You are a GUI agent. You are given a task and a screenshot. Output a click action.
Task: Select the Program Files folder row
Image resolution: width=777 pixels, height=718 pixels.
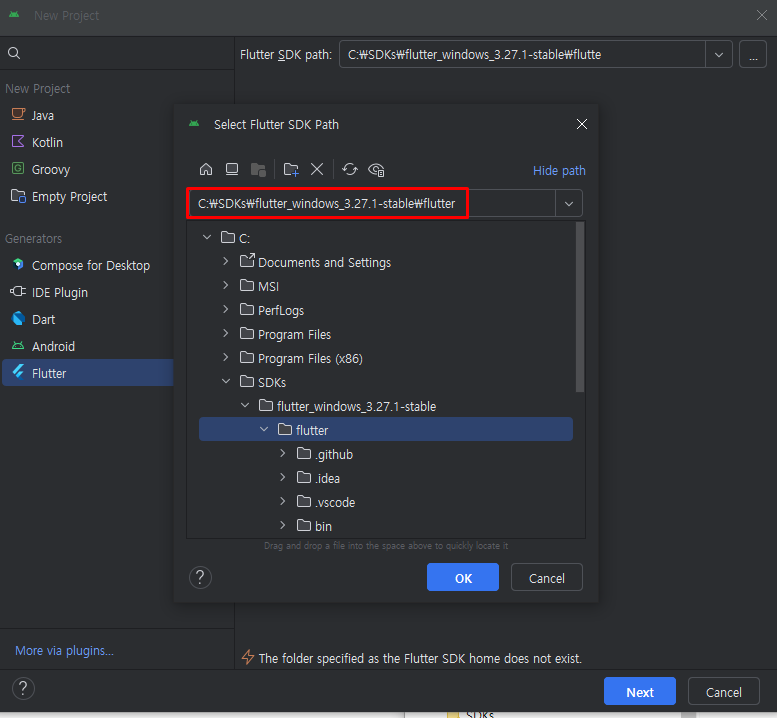click(386, 334)
